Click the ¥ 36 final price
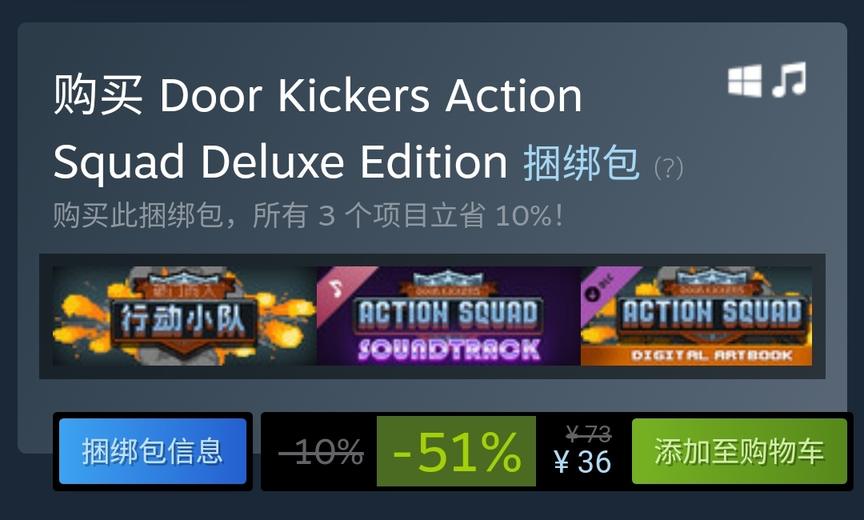This screenshot has height=520, width=864. click(x=583, y=462)
